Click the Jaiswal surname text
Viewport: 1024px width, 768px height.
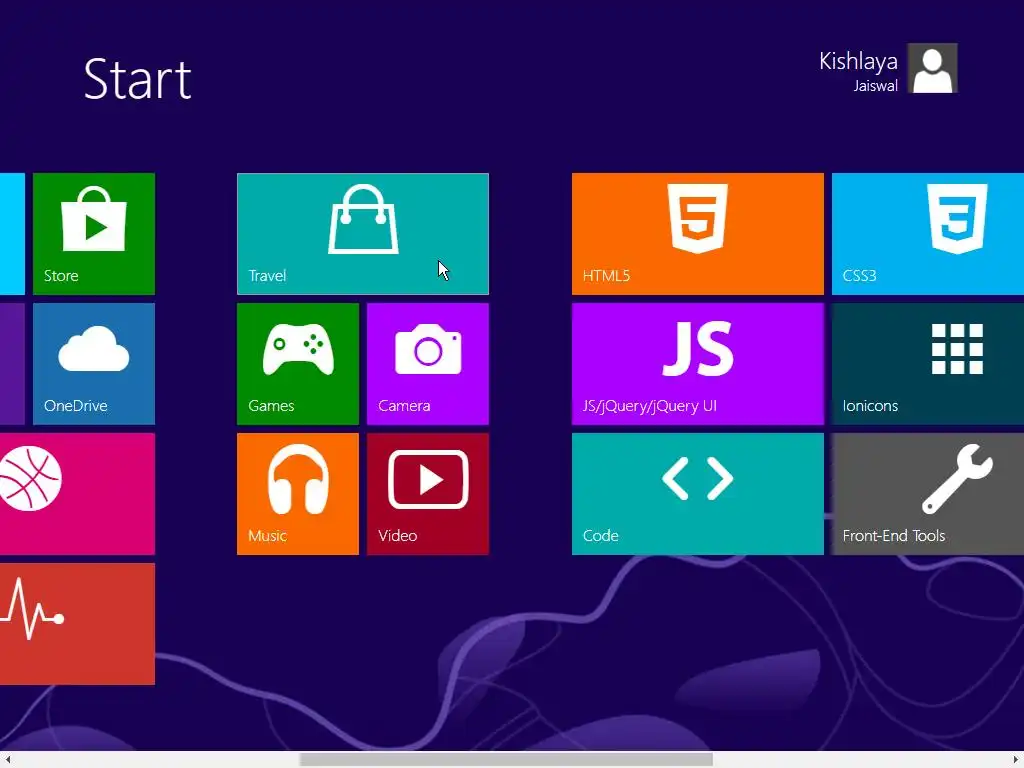(875, 86)
